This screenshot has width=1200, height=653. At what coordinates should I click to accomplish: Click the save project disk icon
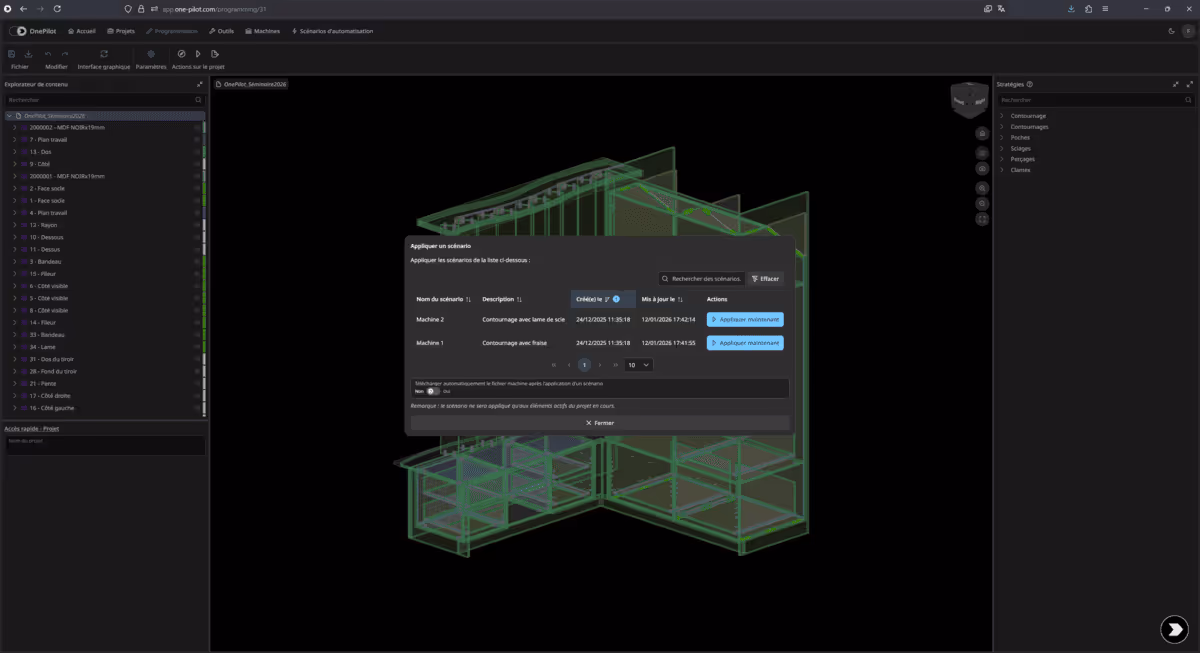pos(11,54)
